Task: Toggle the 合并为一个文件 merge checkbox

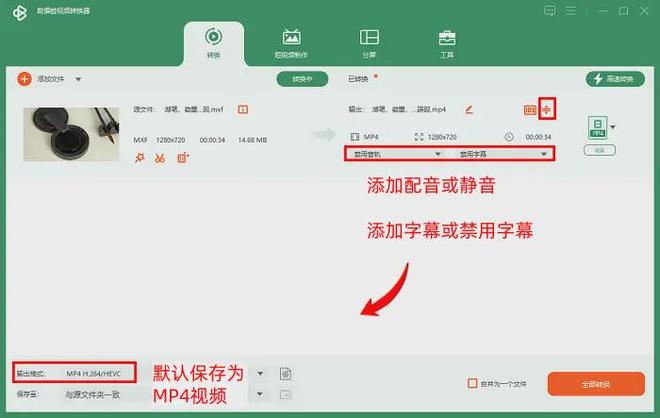Action: pyautogui.click(x=472, y=383)
